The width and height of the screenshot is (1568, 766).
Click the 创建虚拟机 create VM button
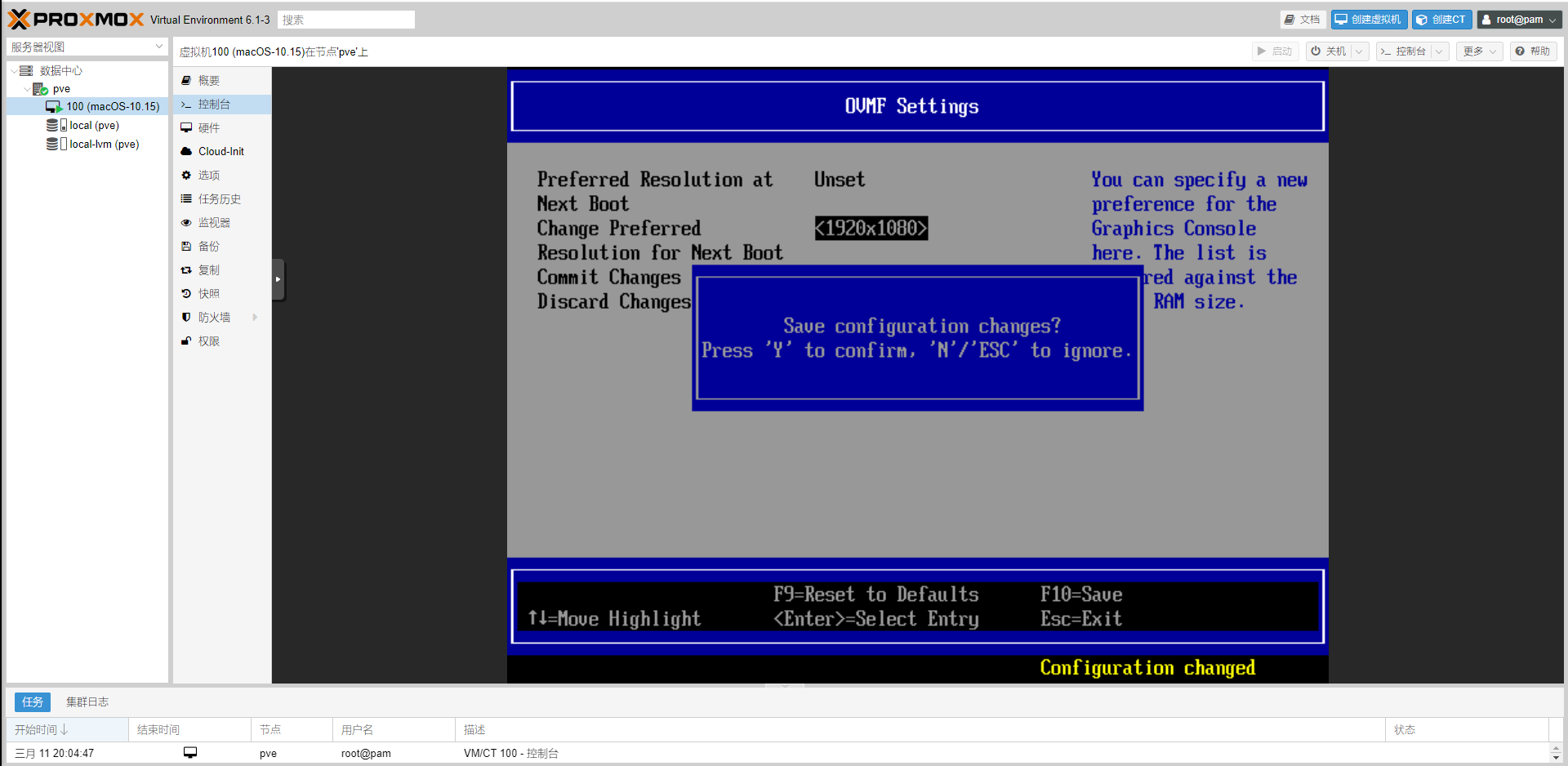coord(1369,20)
